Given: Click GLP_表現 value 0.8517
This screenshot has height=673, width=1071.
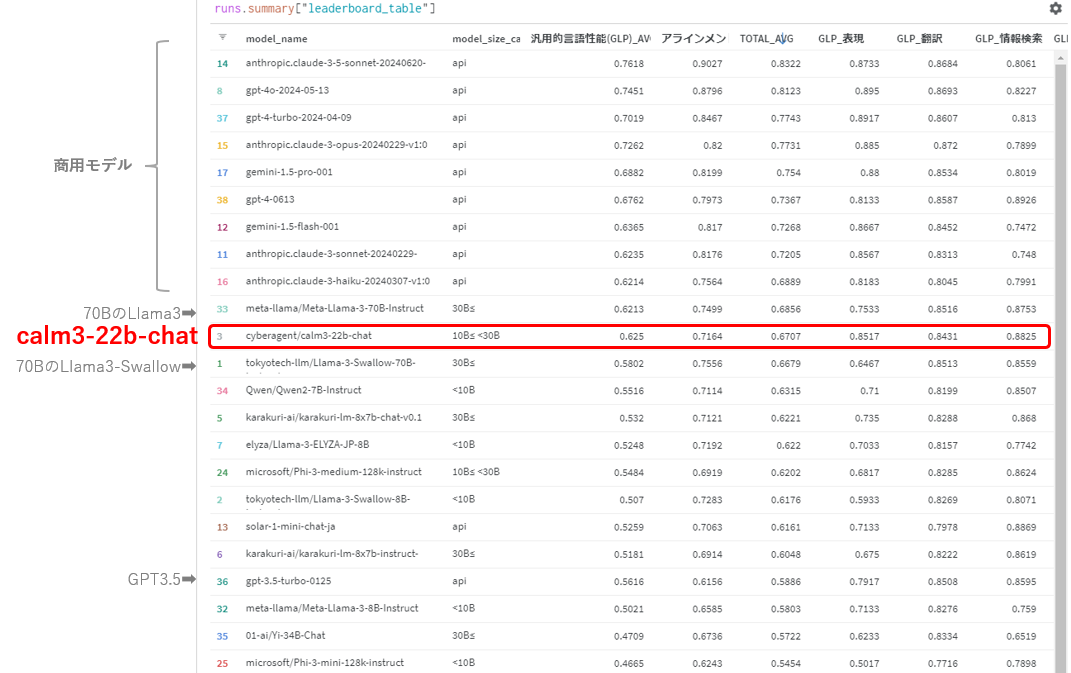Looking at the screenshot, I should click(864, 336).
